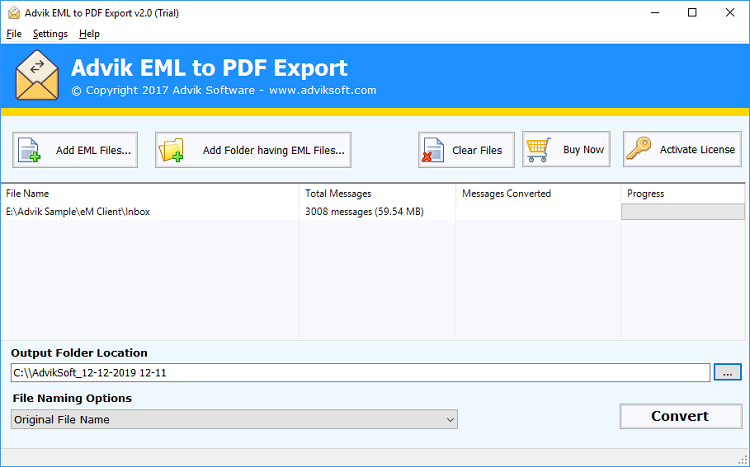The image size is (750, 467).
Task: Click the resize grip in status bar corner
Action: coord(742,460)
